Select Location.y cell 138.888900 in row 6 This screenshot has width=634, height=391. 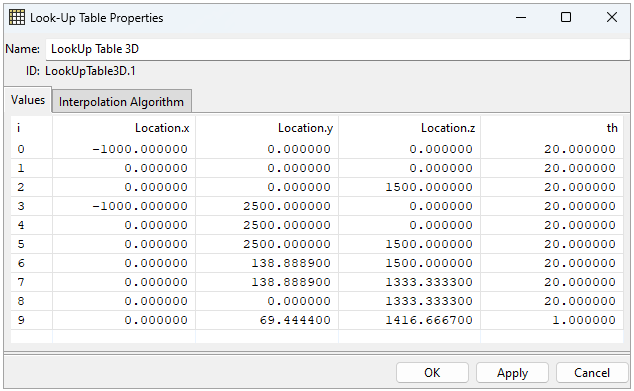pyautogui.click(x=267, y=263)
